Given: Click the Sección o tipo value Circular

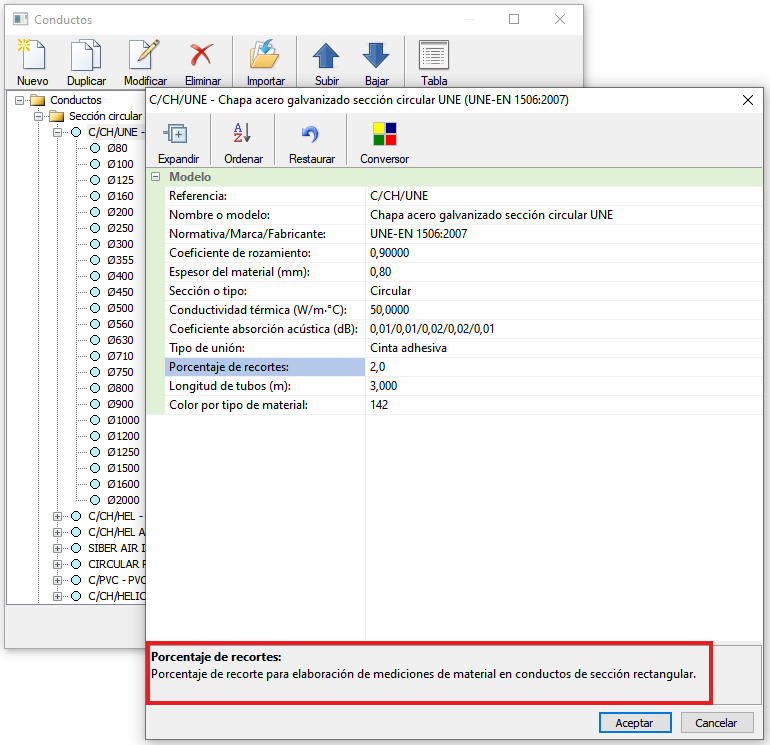Looking at the screenshot, I should click(564, 291).
